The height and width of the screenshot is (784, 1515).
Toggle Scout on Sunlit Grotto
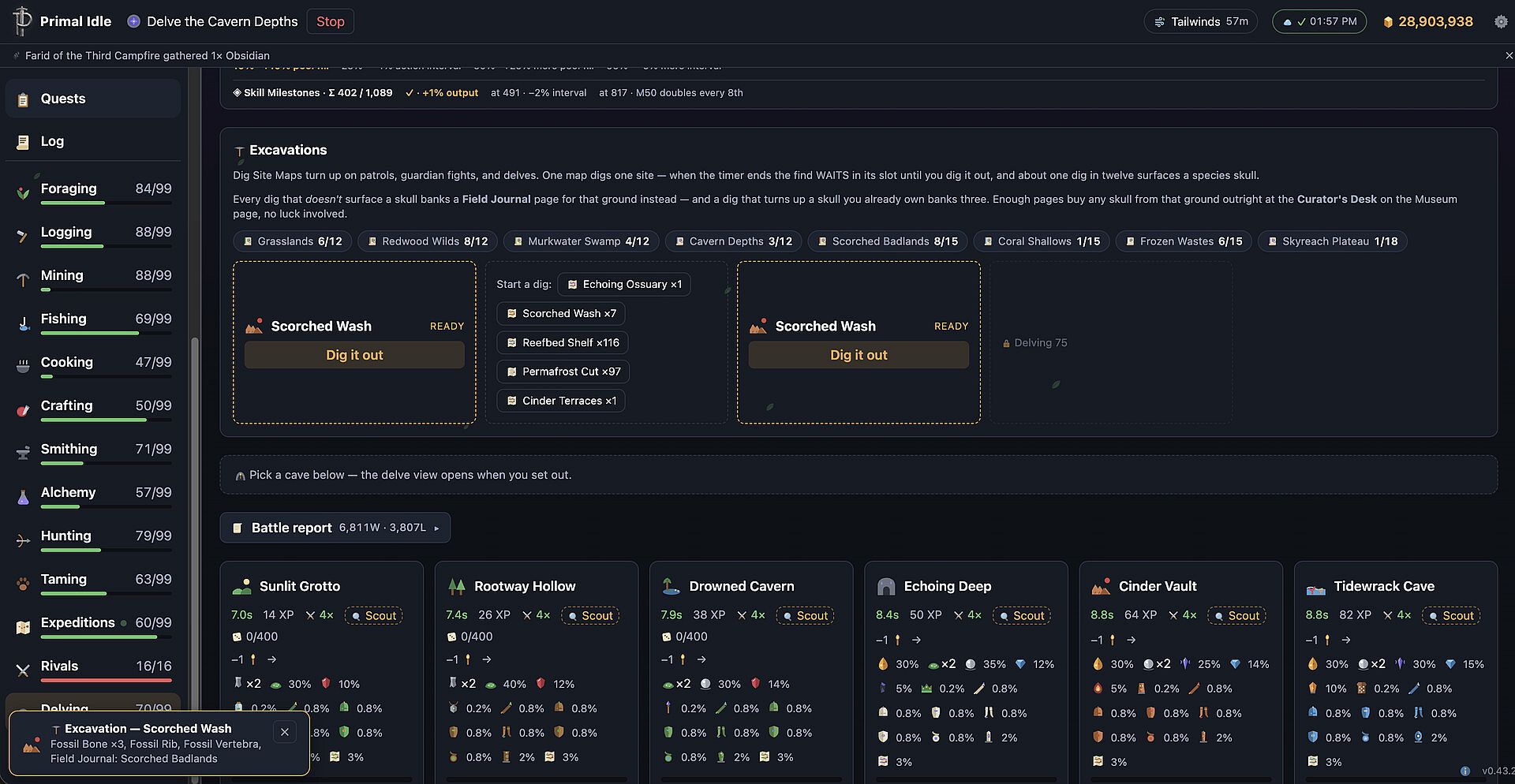pyautogui.click(x=374, y=615)
